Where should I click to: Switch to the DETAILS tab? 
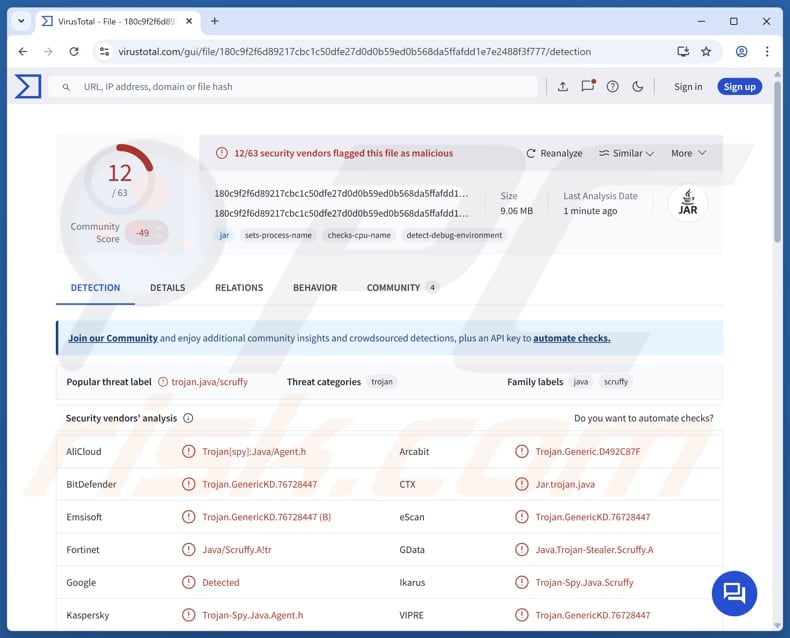tap(167, 288)
